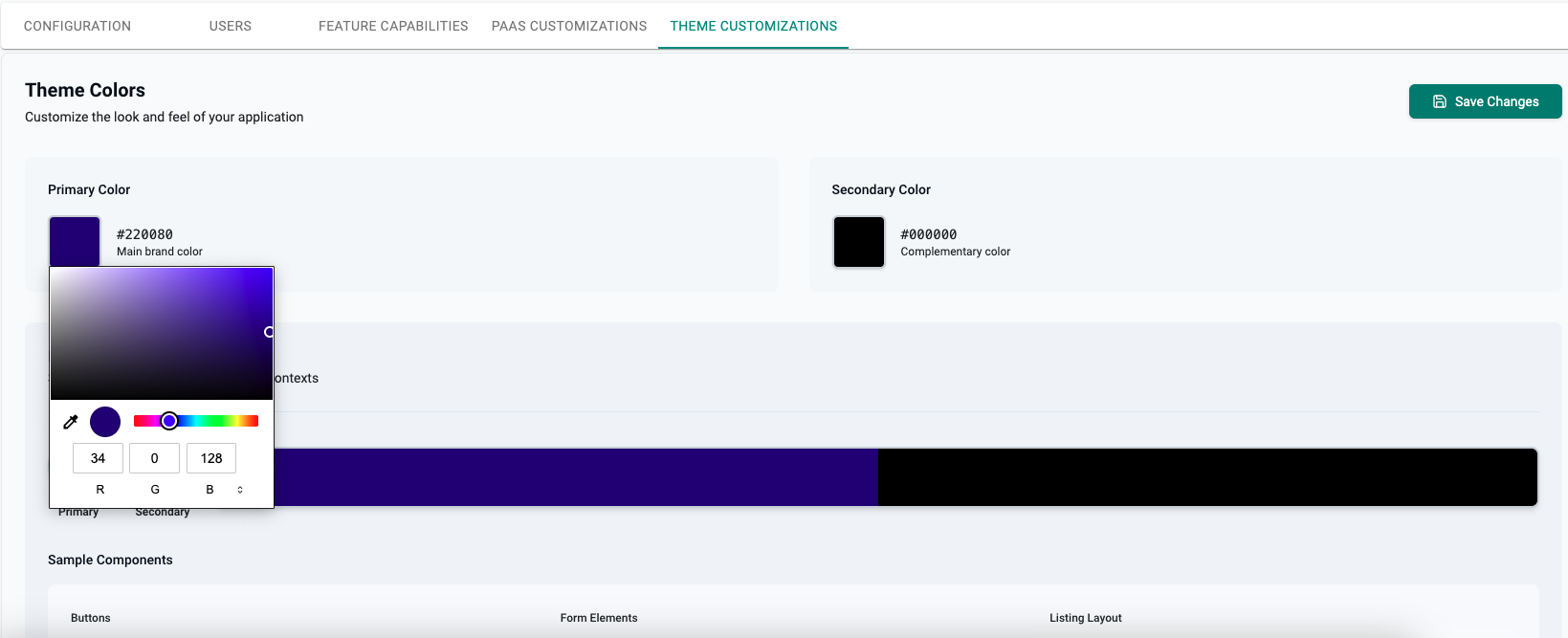Click the Theme Colors heading
Image resolution: width=1568 pixels, height=638 pixels.
[x=85, y=90]
